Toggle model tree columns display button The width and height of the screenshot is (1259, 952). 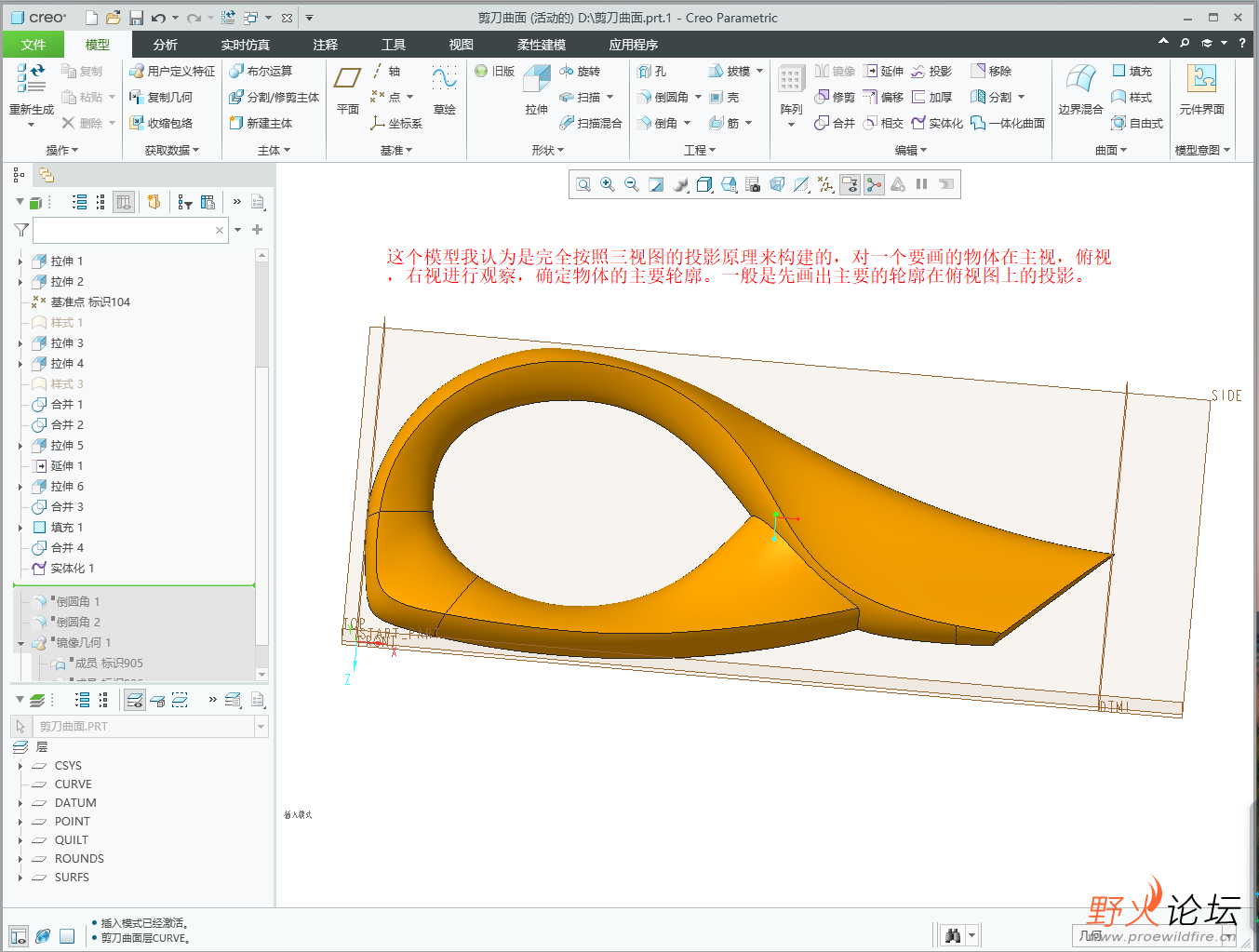pyautogui.click(x=124, y=202)
